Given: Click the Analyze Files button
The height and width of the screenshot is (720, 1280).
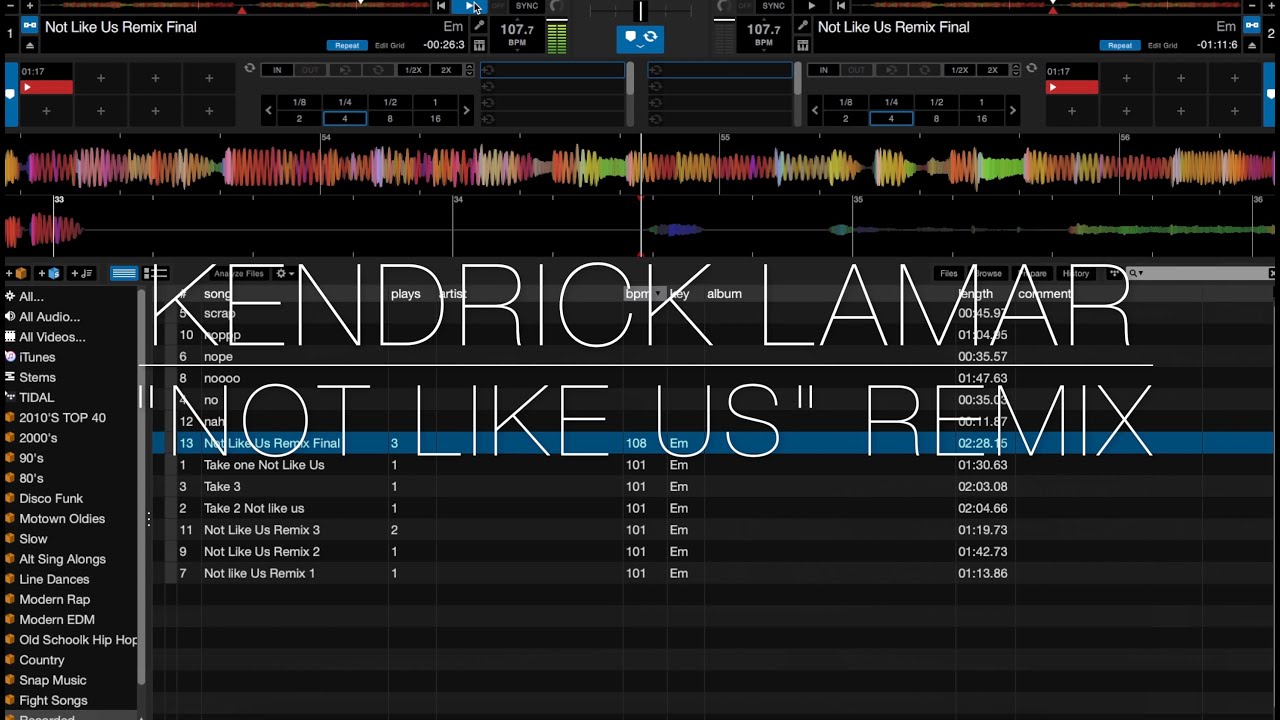Looking at the screenshot, I should click(239, 273).
